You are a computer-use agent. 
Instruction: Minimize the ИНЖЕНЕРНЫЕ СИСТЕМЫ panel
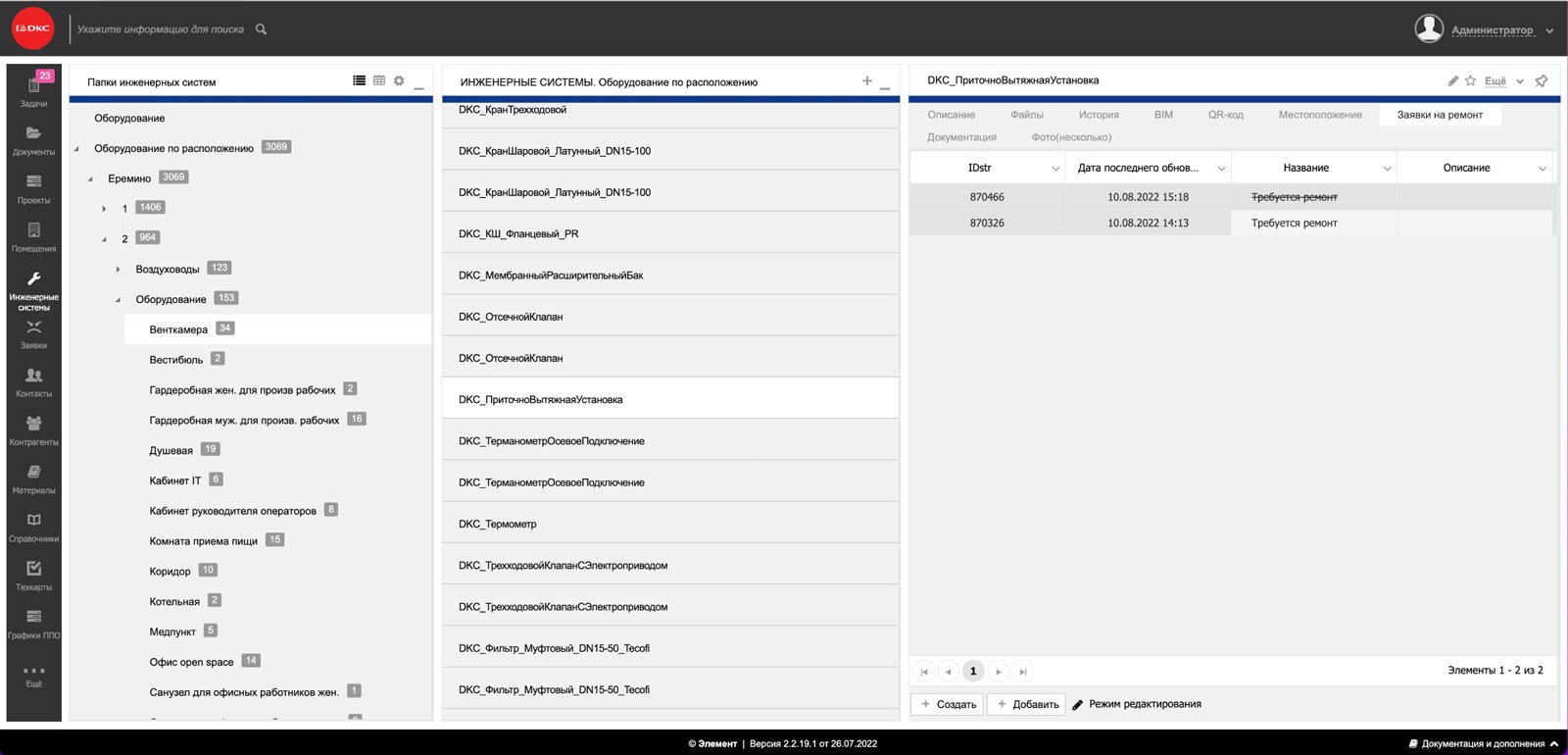tap(885, 86)
